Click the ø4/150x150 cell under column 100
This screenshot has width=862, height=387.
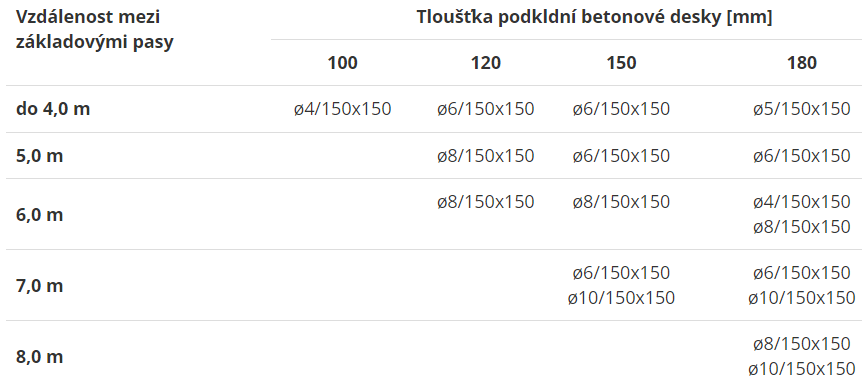[342, 109]
